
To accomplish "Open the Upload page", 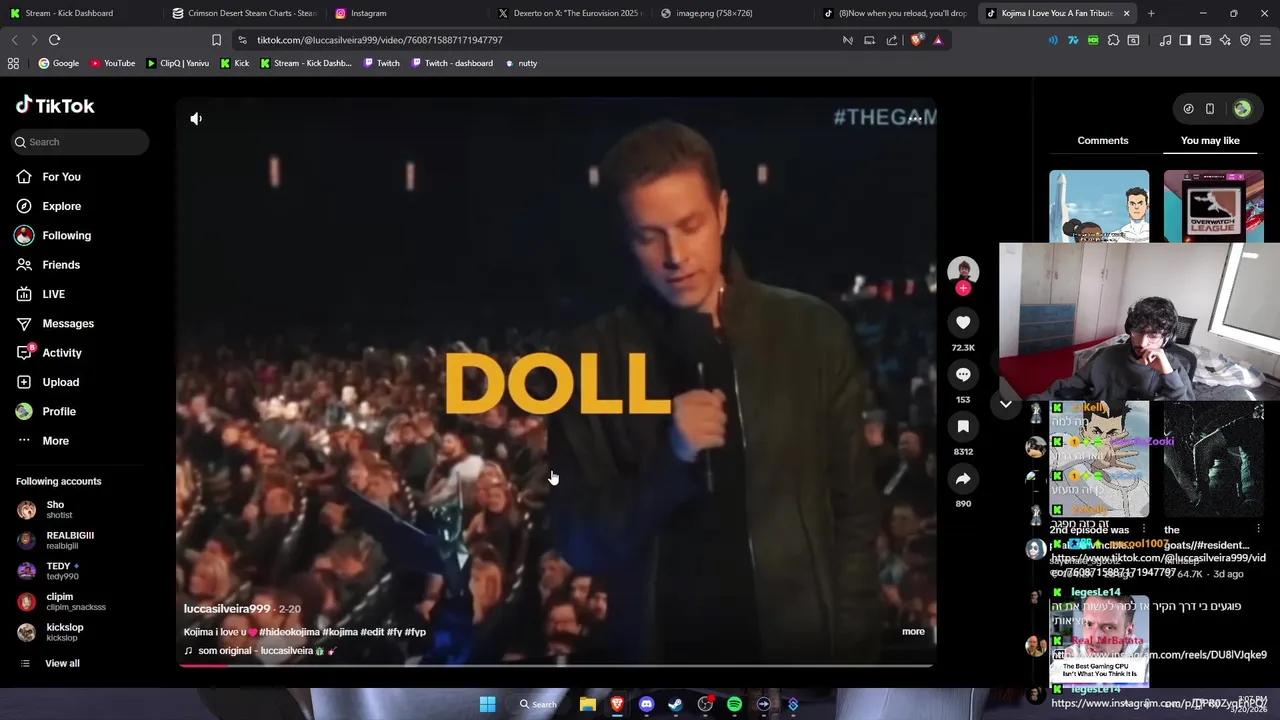I will [x=60, y=382].
